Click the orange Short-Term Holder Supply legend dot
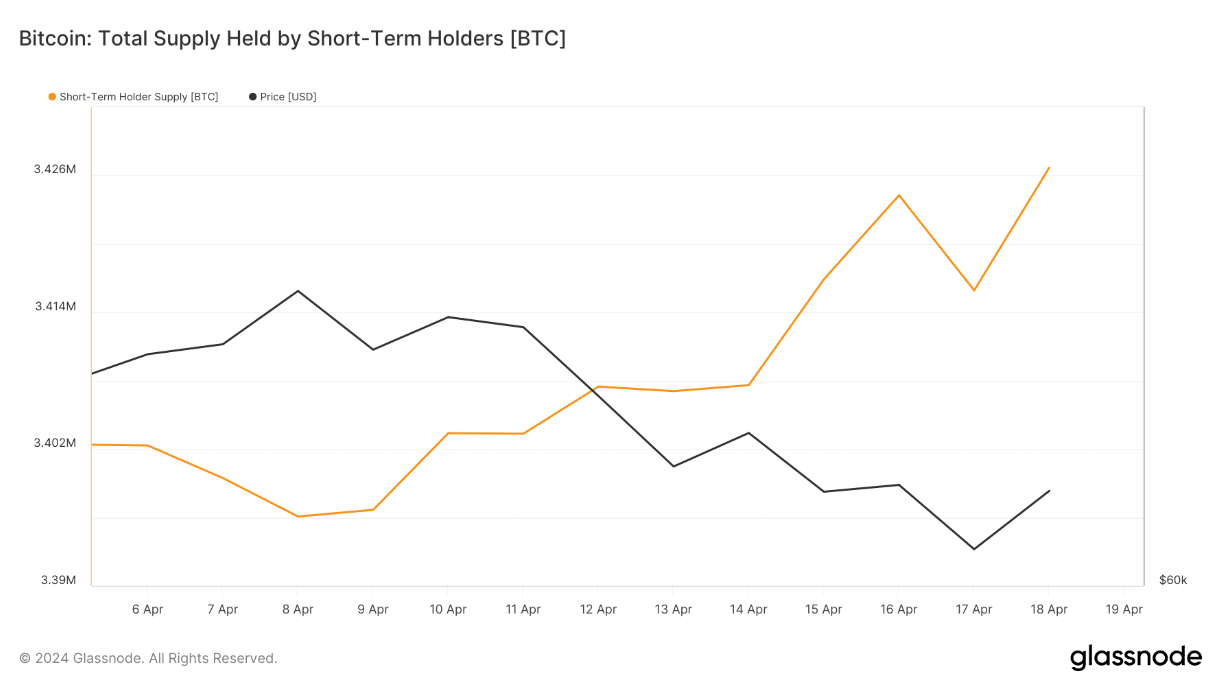Image resolution: width=1214 pixels, height=683 pixels. point(52,97)
